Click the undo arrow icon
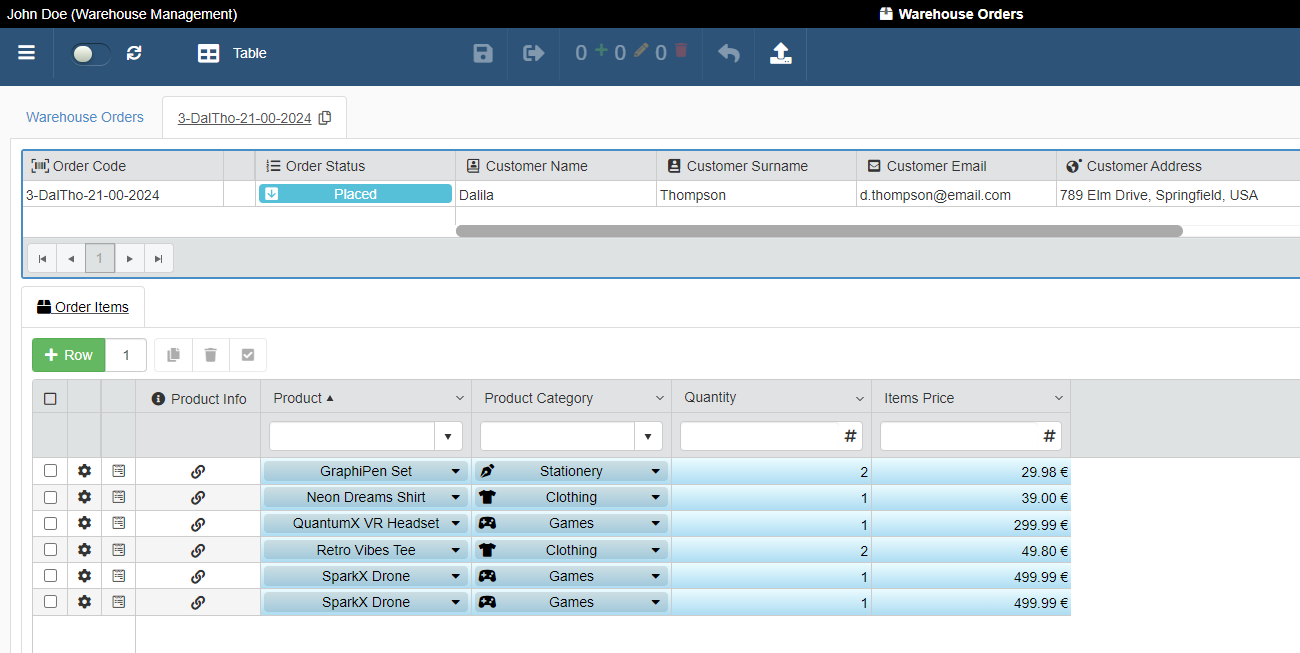1300x653 pixels. click(x=729, y=53)
